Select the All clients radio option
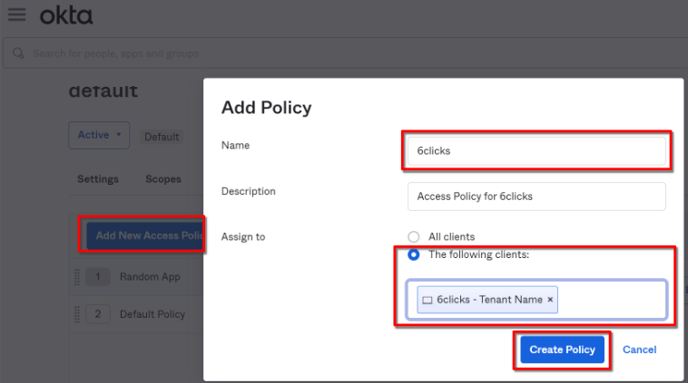Screen dimensions: 688x383 click(x=413, y=237)
